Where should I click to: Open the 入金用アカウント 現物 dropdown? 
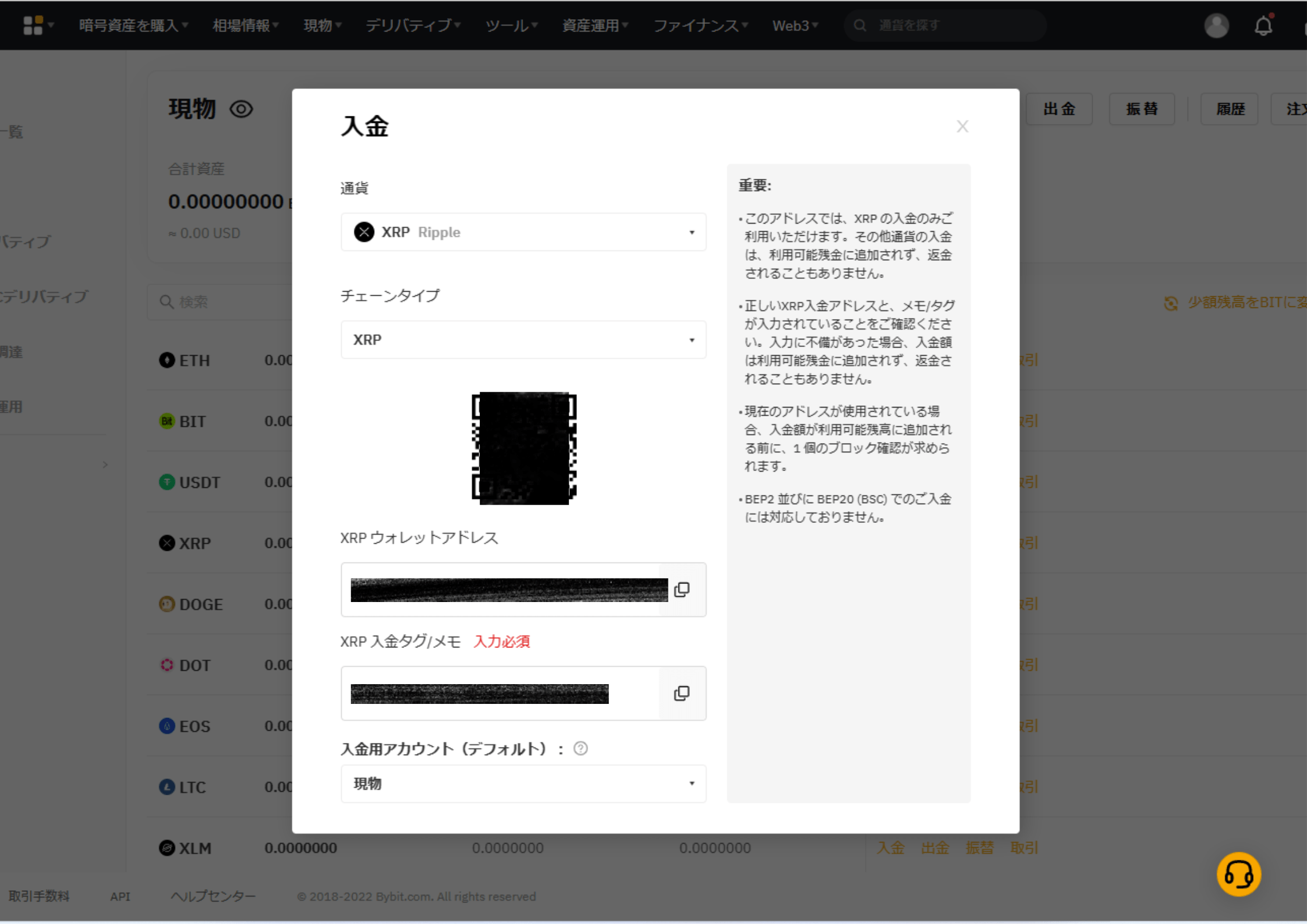523,784
